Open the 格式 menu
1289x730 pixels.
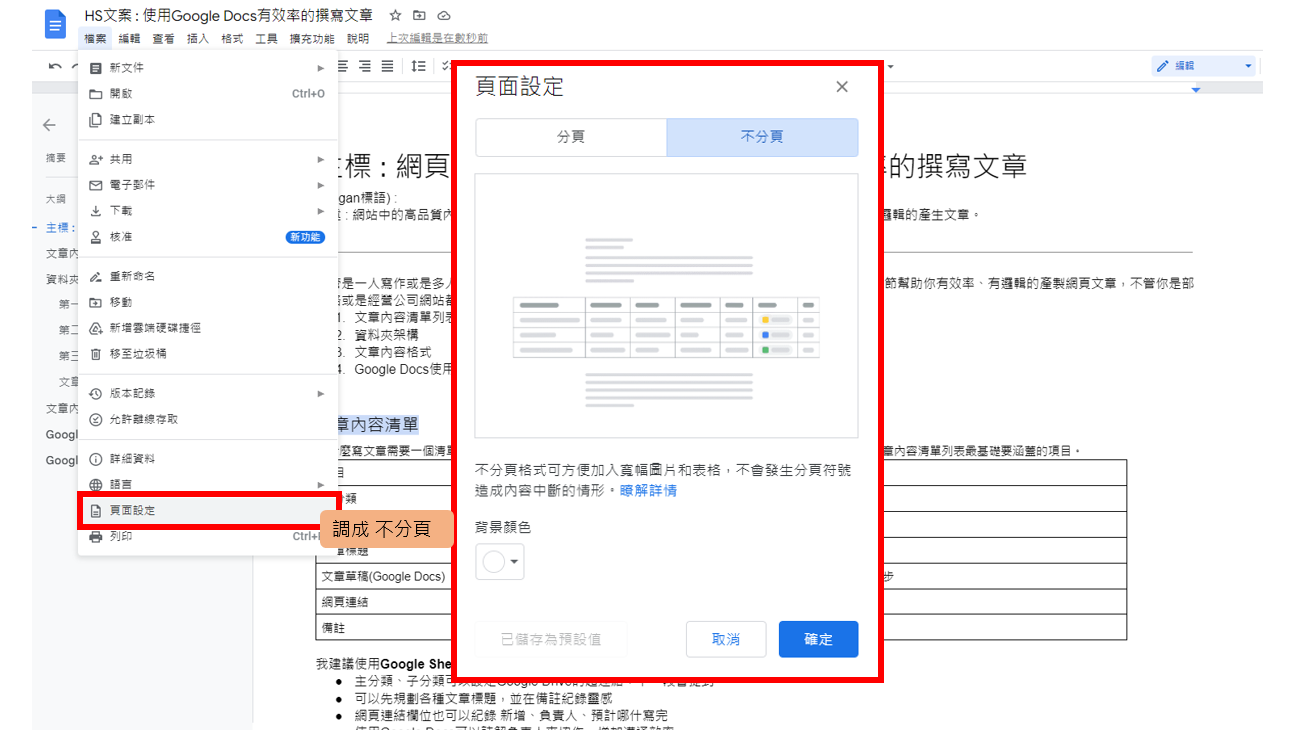(232, 39)
